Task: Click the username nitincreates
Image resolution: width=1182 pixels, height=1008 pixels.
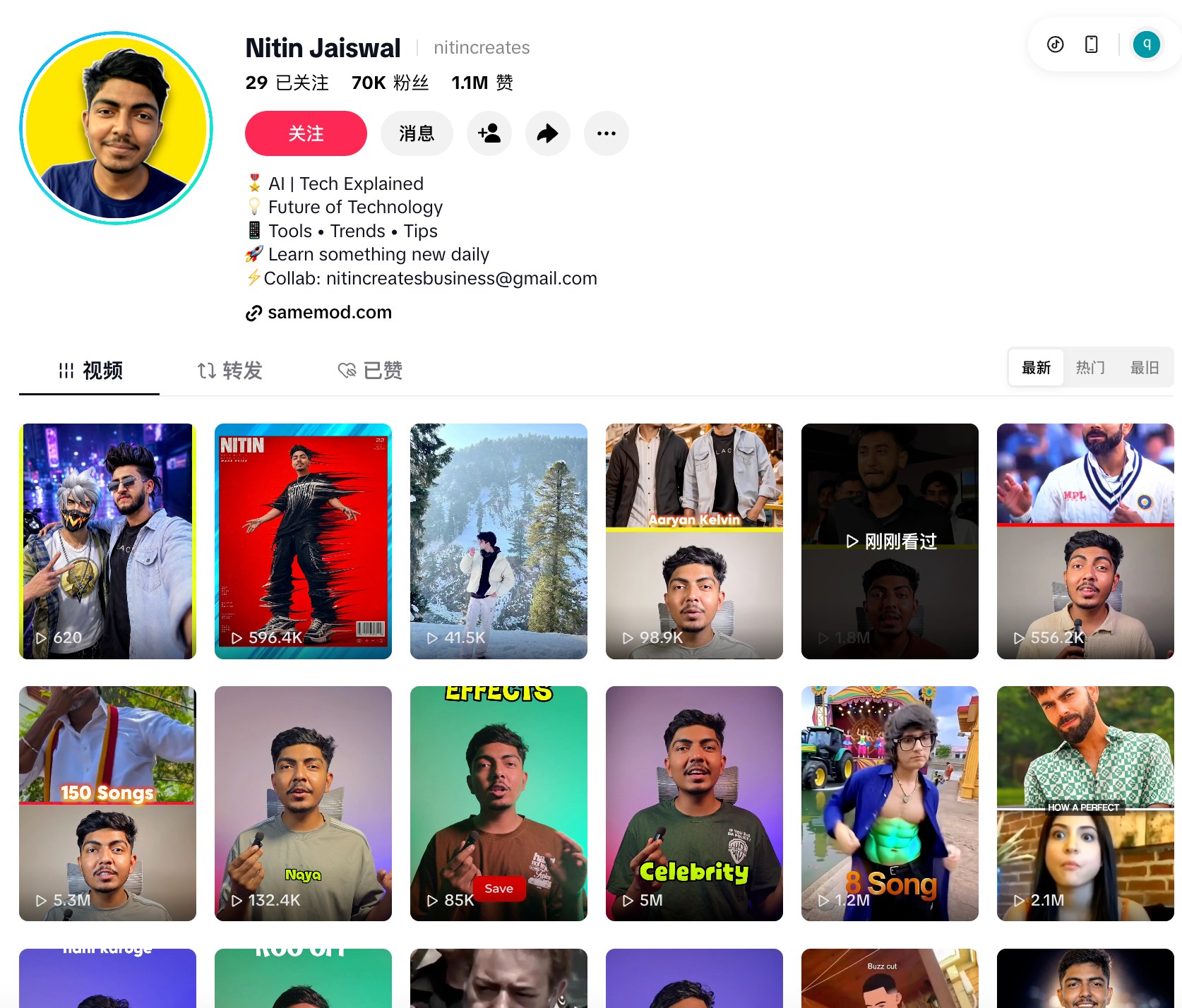Action: [482, 47]
